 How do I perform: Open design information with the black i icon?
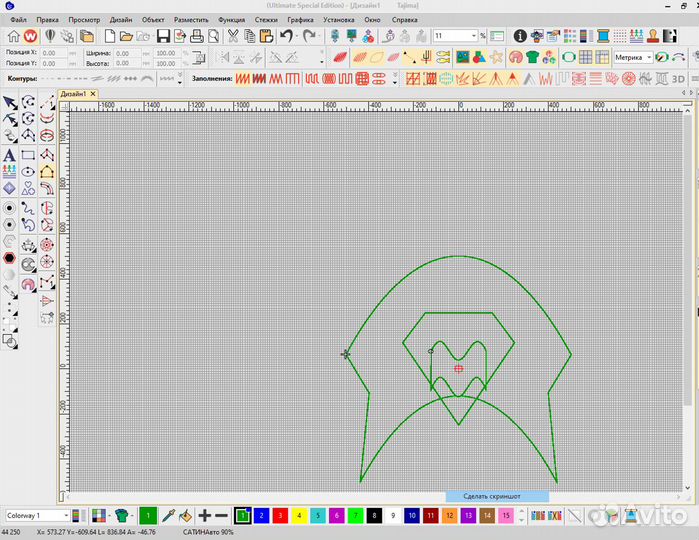520,36
